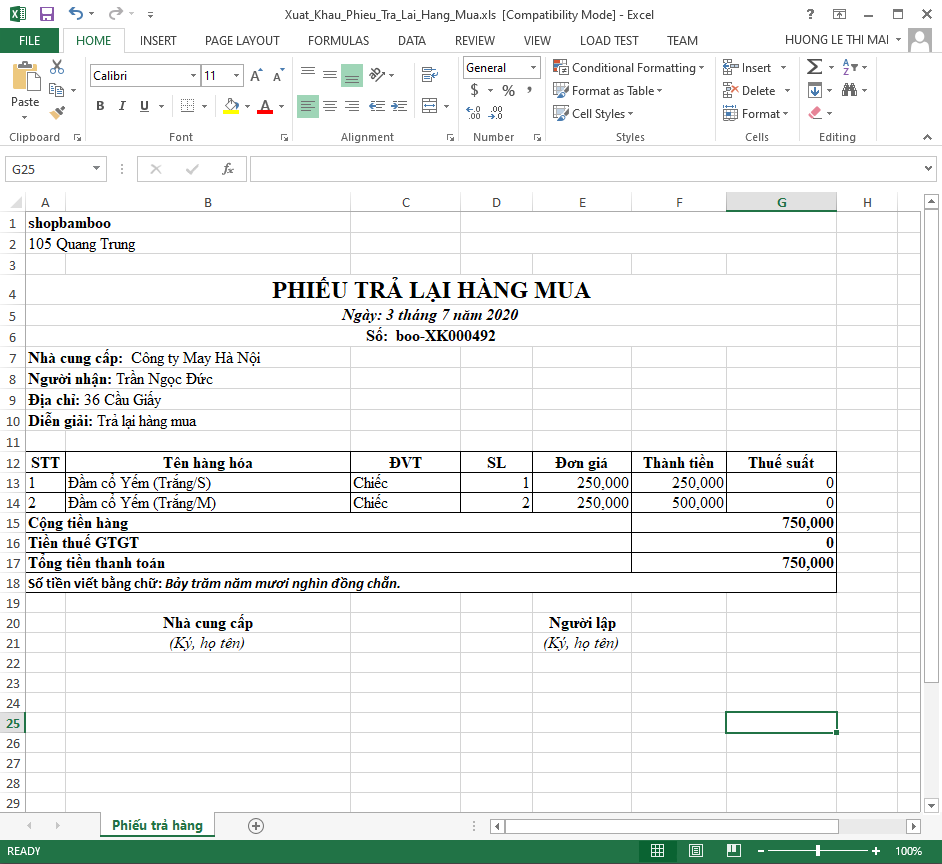Toggle Align Left alignment
942x864 pixels.
[308, 106]
